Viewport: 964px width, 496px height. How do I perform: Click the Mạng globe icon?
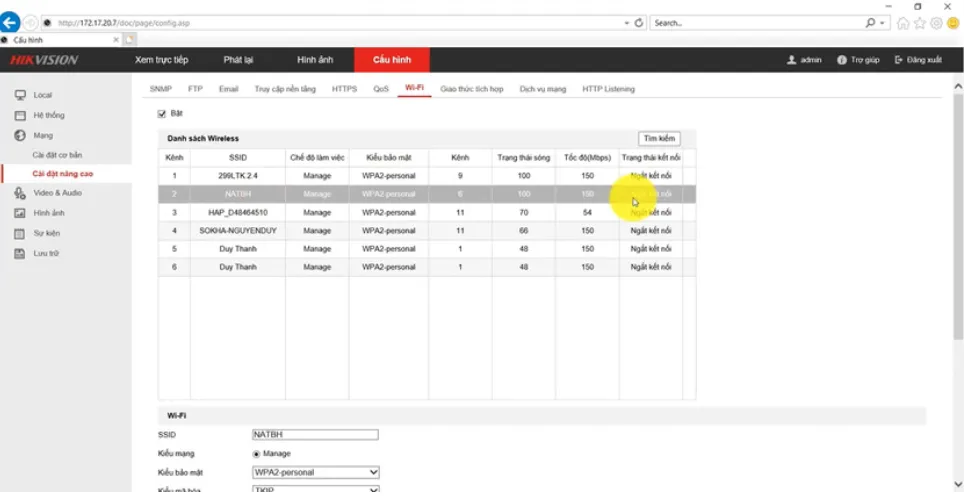[20, 135]
